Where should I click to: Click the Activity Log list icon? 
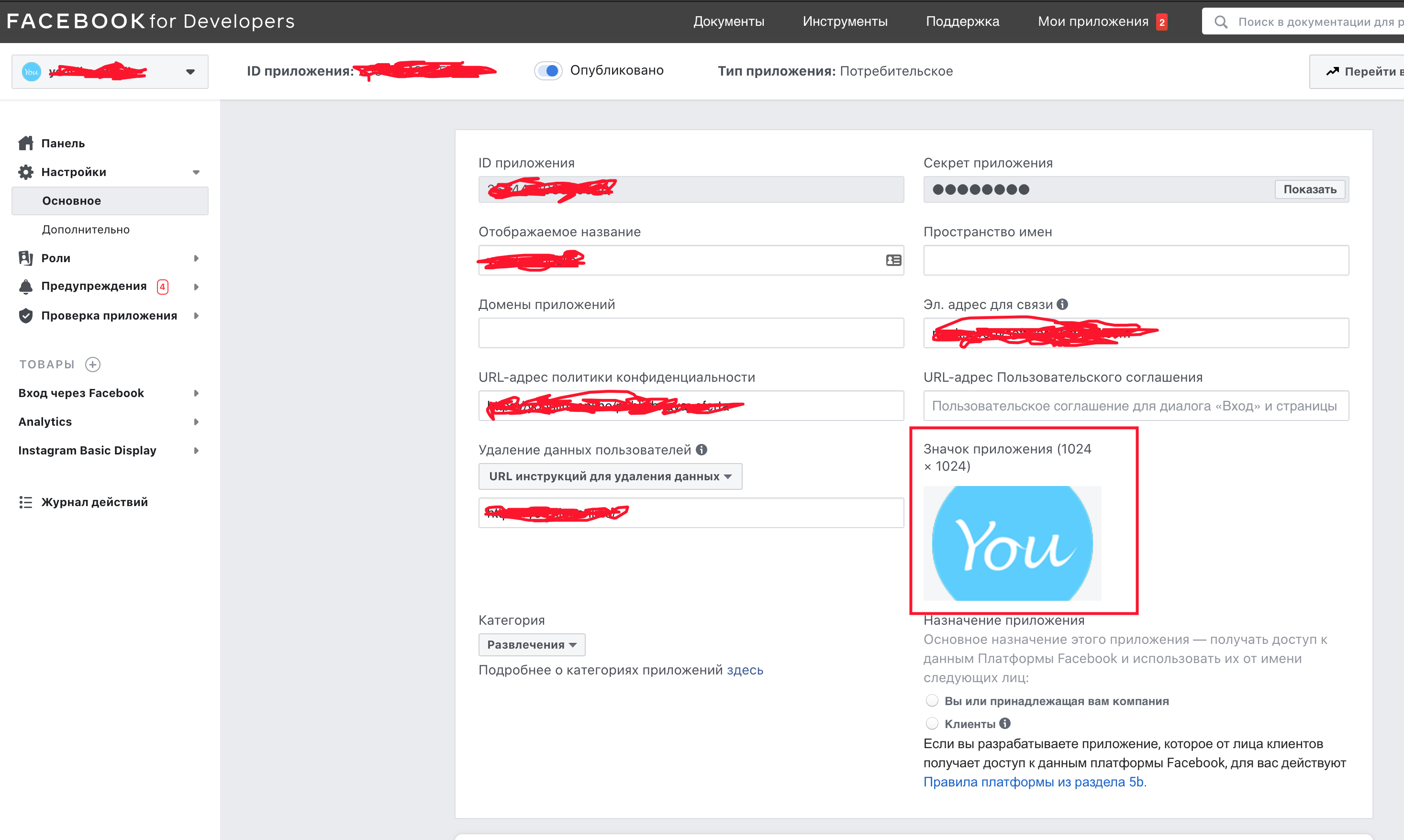pos(25,502)
